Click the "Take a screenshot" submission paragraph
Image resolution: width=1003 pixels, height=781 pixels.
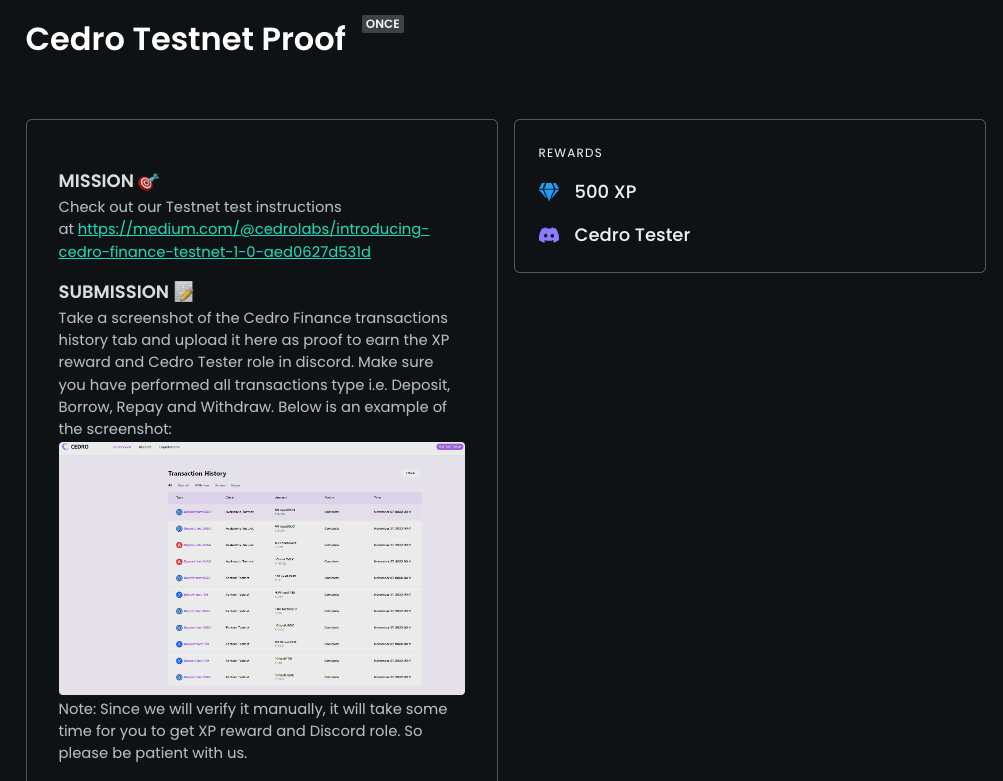click(x=255, y=373)
